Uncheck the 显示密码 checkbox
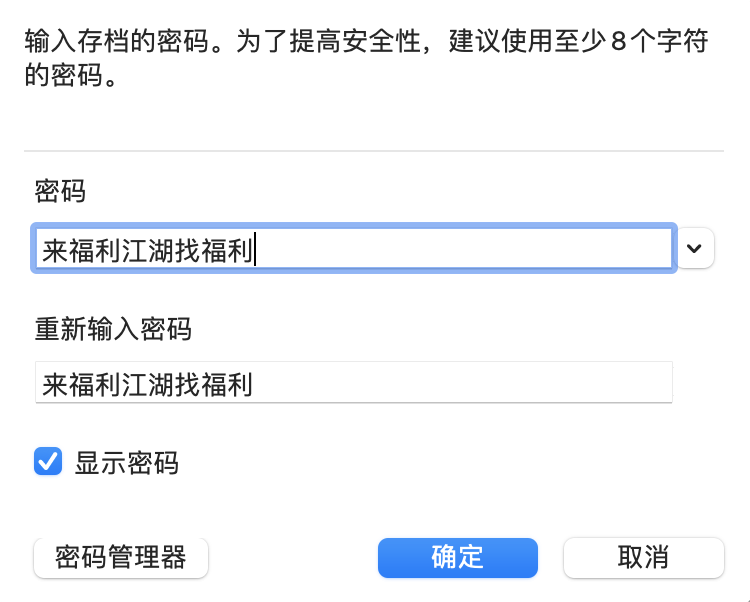This screenshot has height=602, width=750. click(x=48, y=462)
